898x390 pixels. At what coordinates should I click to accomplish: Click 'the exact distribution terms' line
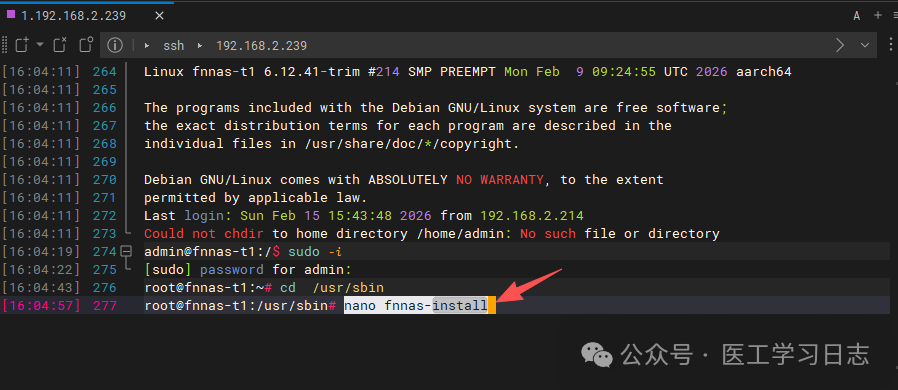click(x=408, y=126)
